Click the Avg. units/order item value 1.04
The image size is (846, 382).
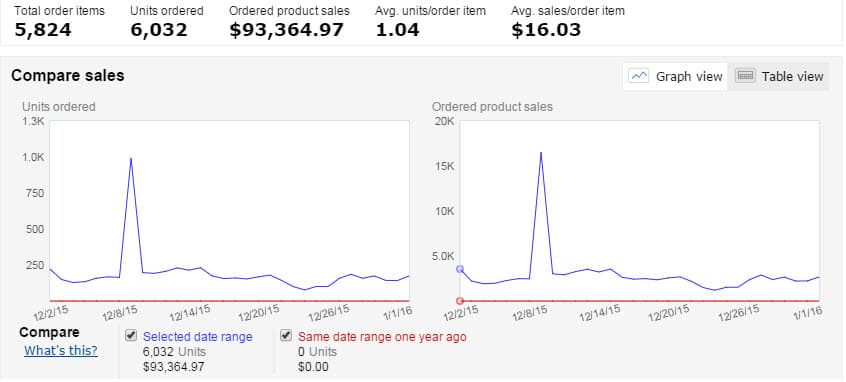coord(397,30)
